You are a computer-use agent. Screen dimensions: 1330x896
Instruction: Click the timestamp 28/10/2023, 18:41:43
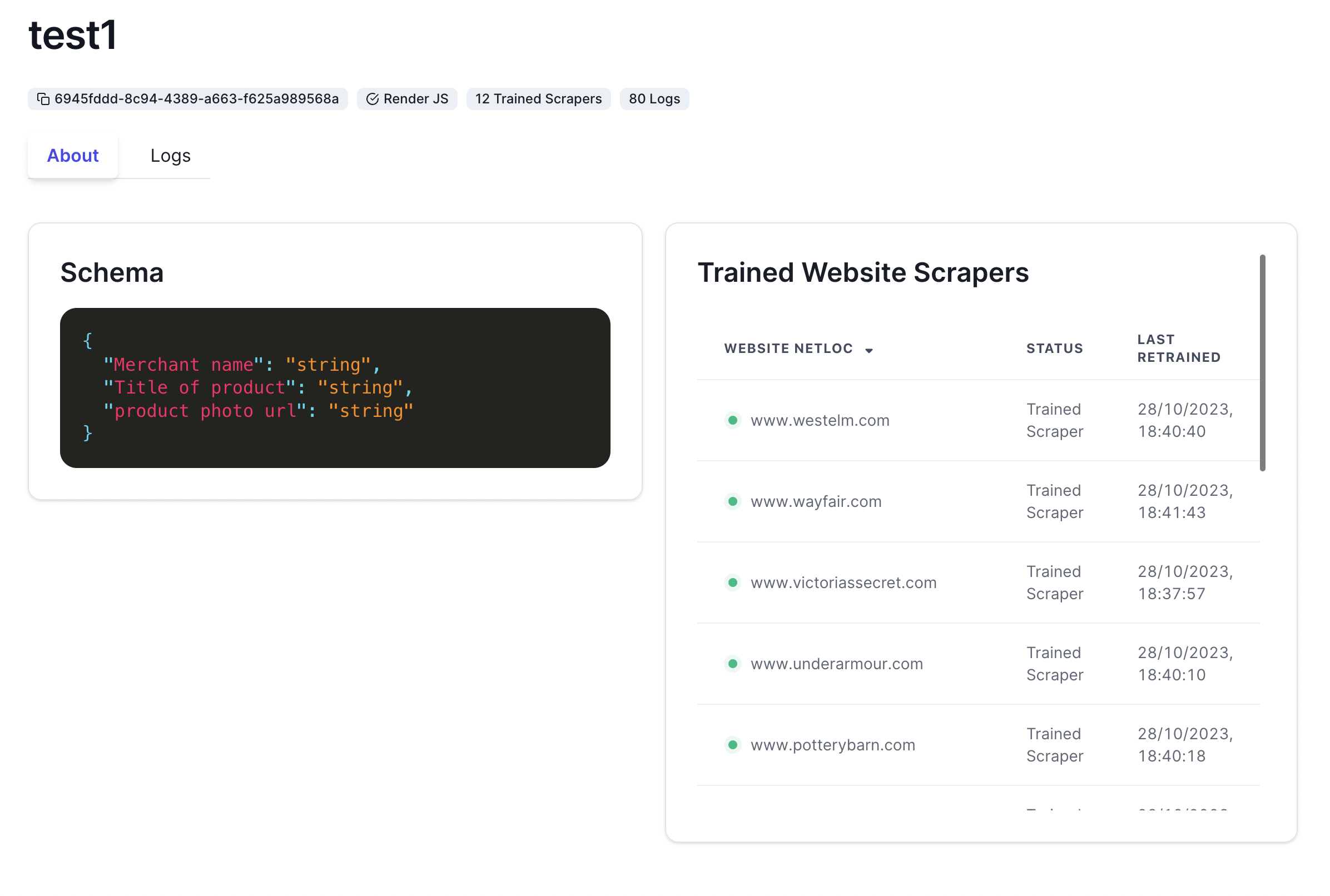tap(1185, 501)
